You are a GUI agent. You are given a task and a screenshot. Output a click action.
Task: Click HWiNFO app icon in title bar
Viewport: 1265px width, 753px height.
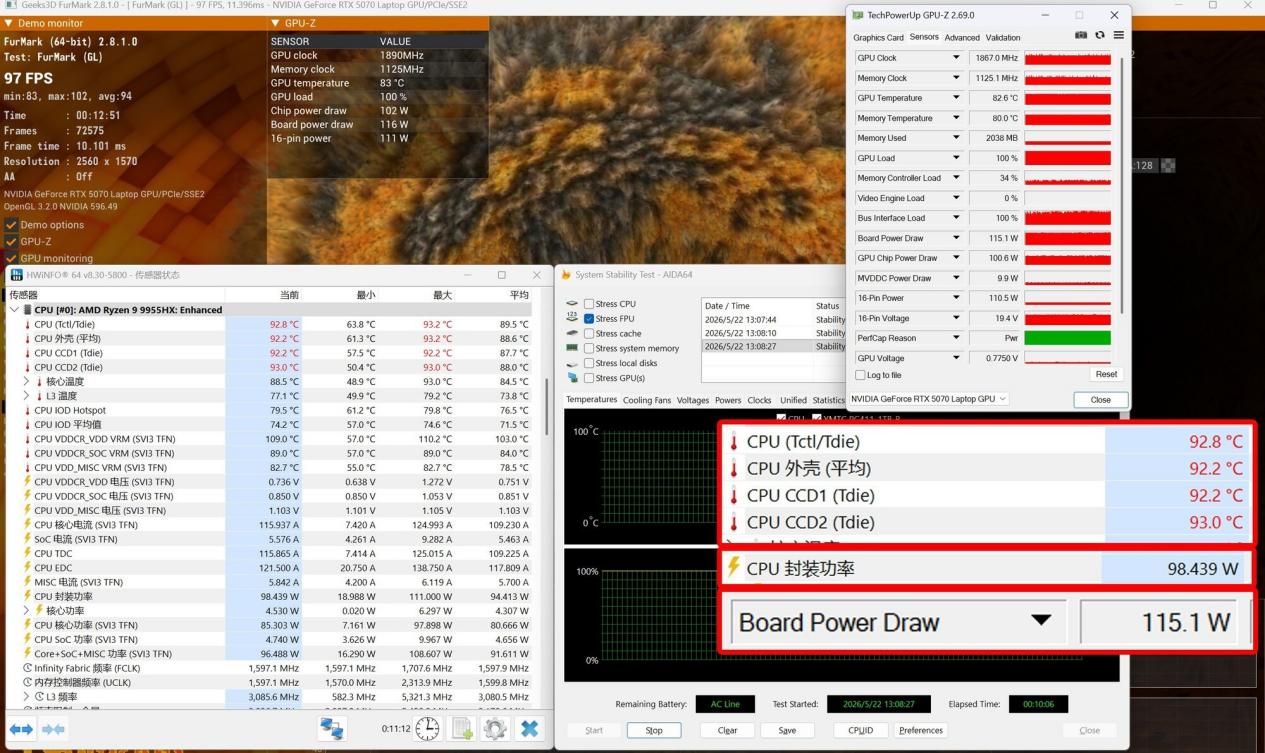[x=16, y=275]
